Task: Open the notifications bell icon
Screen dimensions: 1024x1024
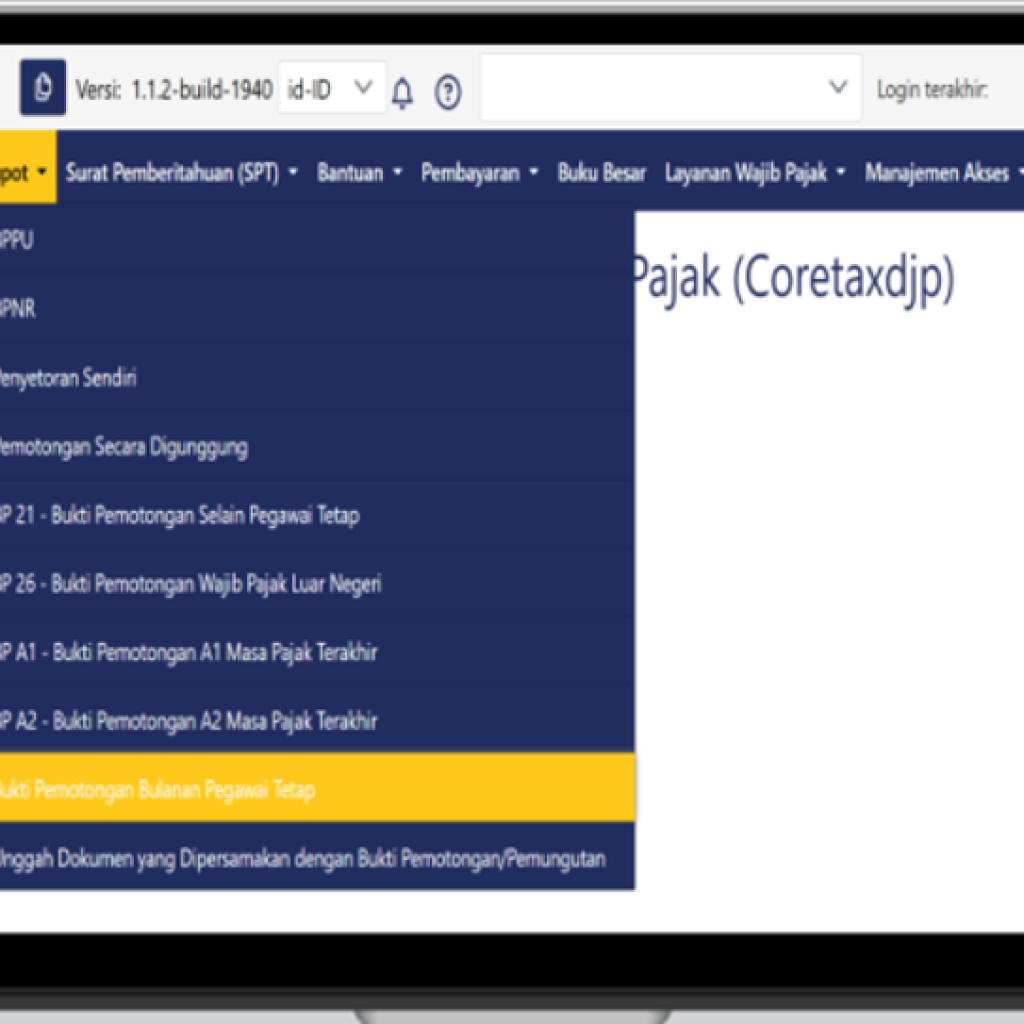Action: 402,92
